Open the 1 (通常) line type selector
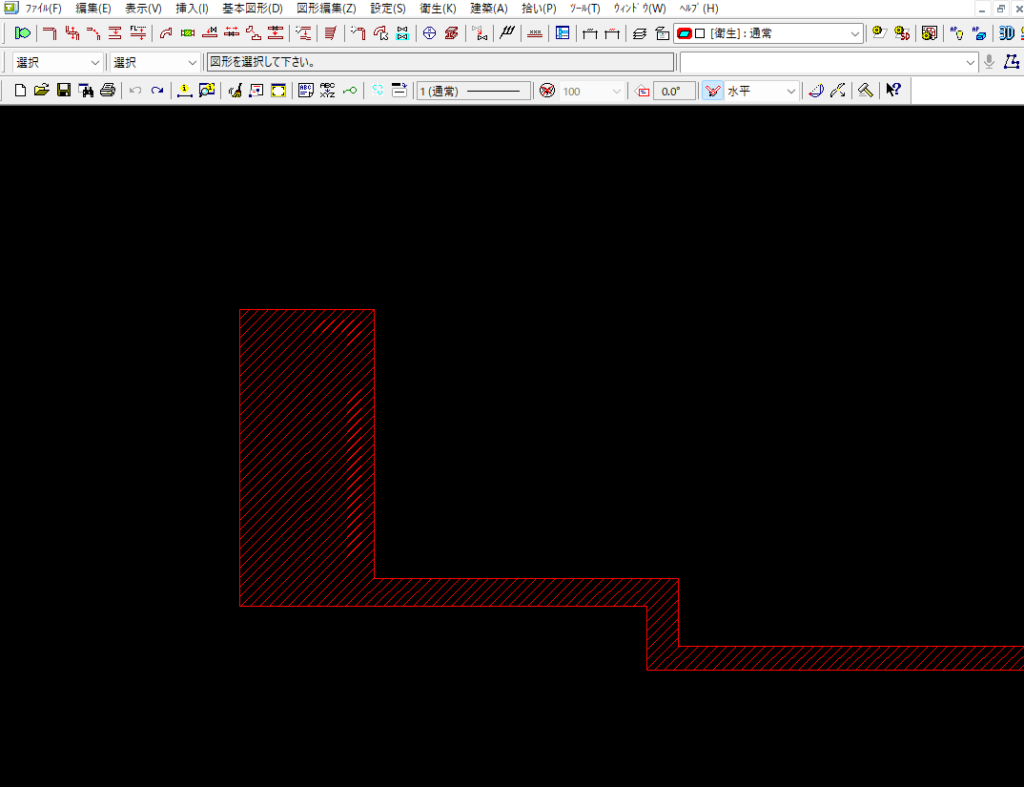 474,91
